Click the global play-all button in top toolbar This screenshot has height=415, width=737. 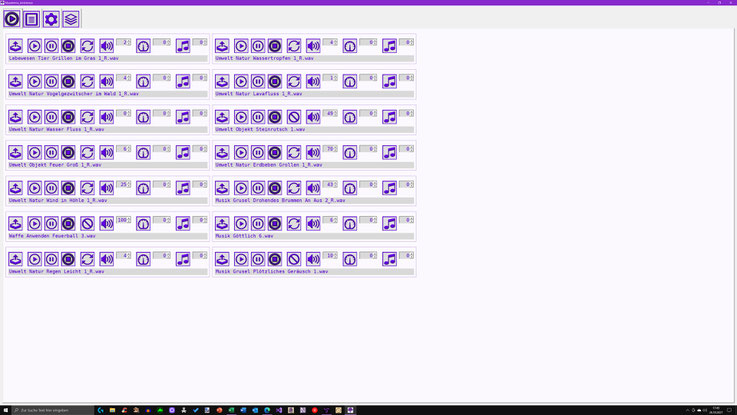[12, 19]
